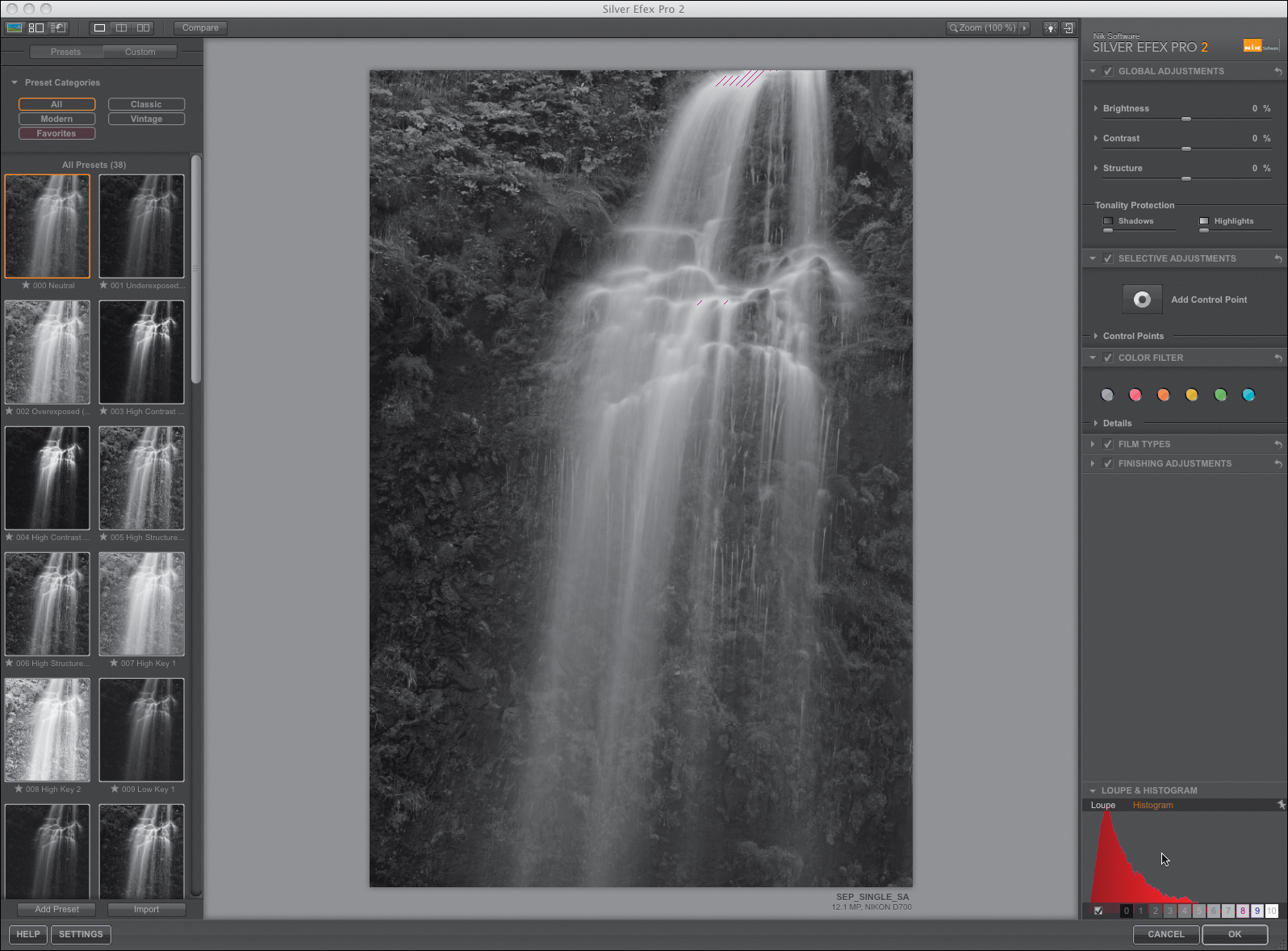Switch to the Presets tab
The height and width of the screenshot is (951, 1288).
[x=65, y=52]
